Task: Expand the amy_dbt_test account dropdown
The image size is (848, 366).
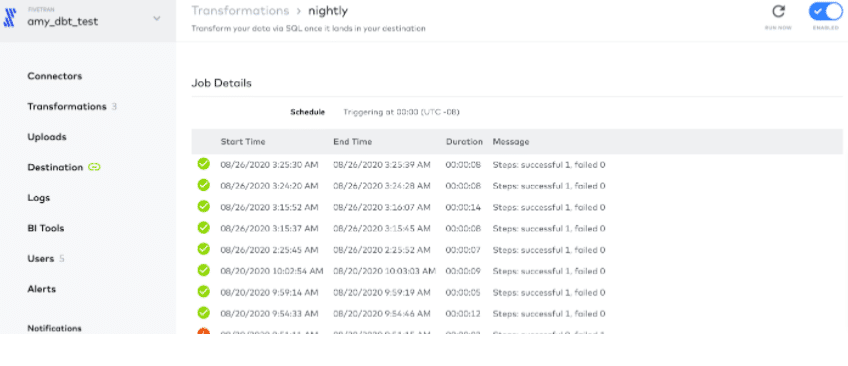Action: pyautogui.click(x=156, y=18)
